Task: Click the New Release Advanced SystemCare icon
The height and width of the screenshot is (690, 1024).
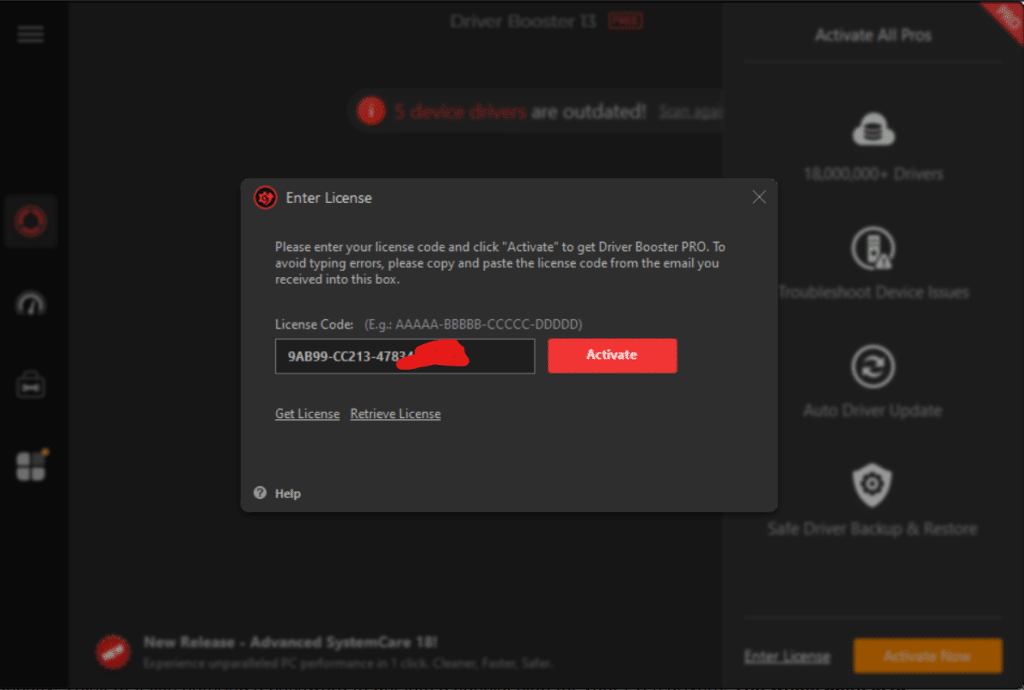Action: pyautogui.click(x=113, y=651)
